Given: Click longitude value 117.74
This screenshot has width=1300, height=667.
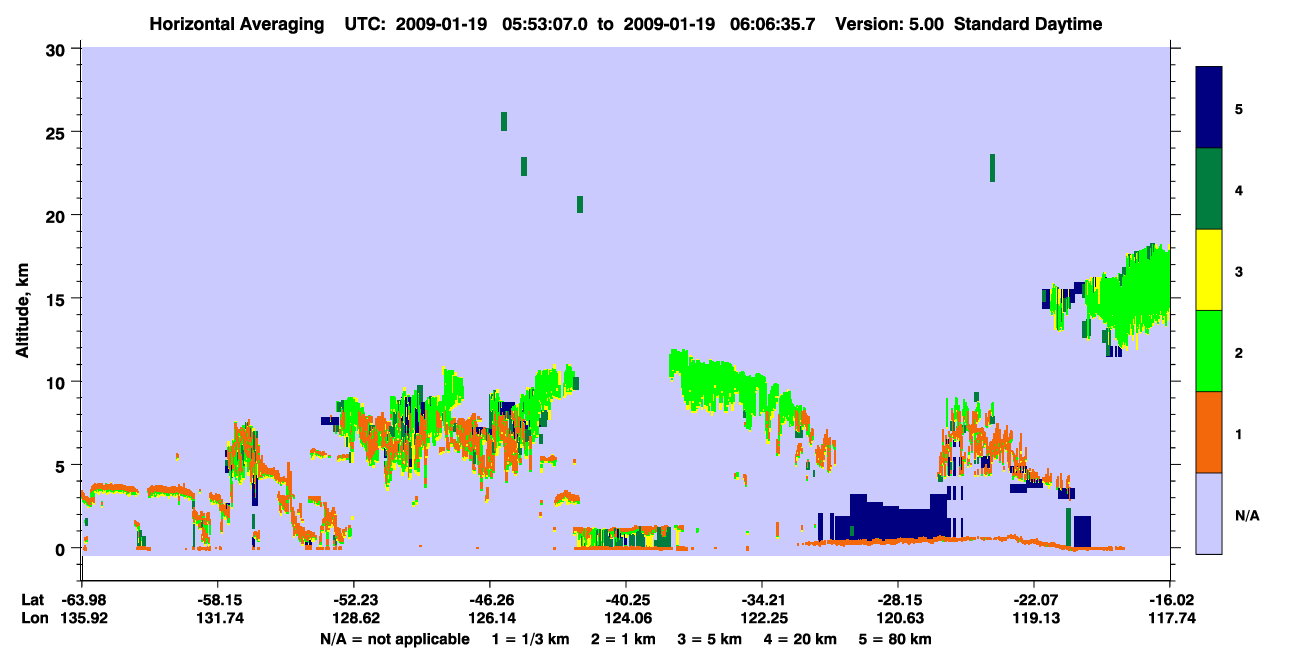Looking at the screenshot, I should click(1170, 619).
